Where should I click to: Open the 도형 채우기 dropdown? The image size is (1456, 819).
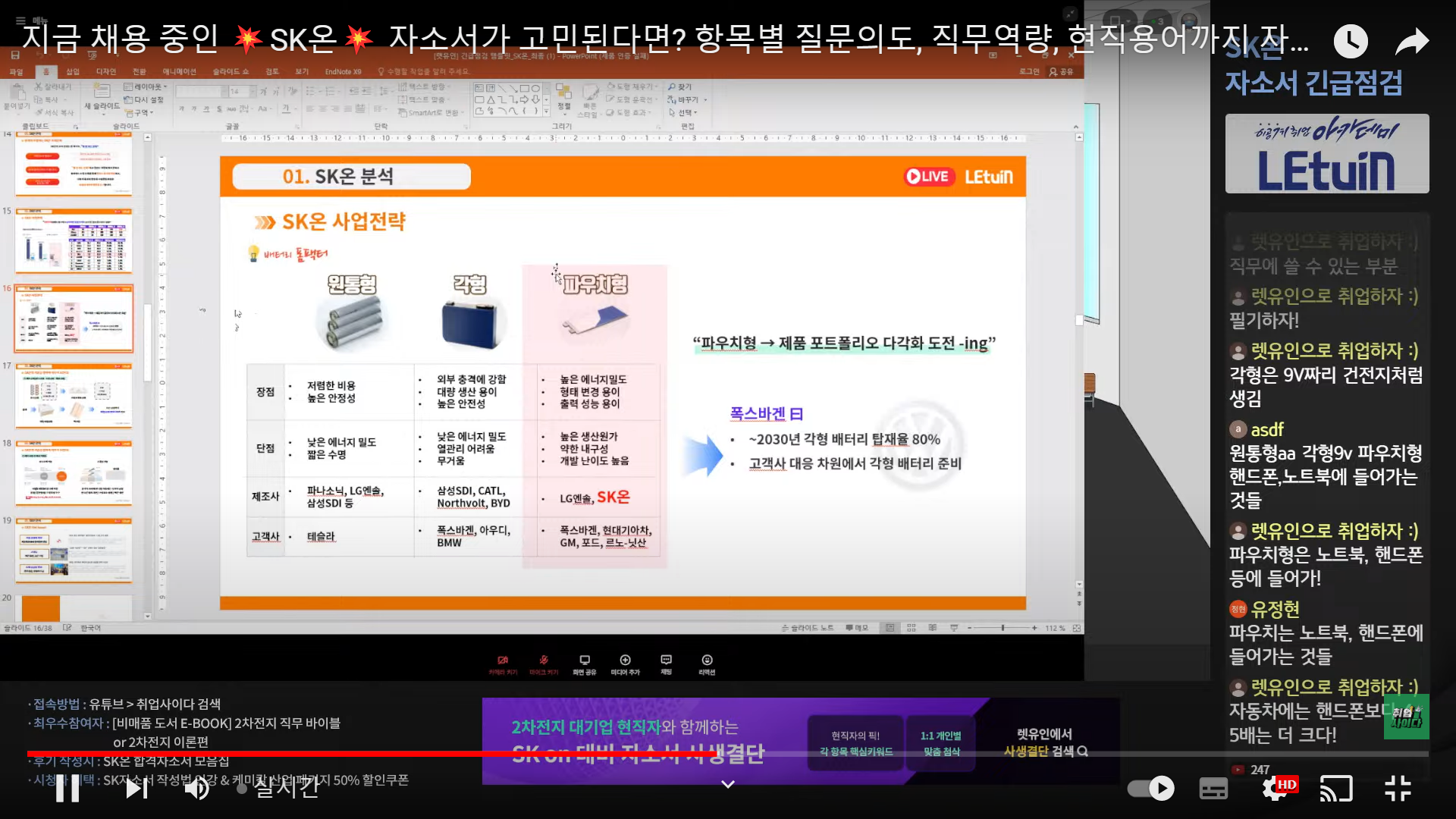pyautogui.click(x=632, y=86)
